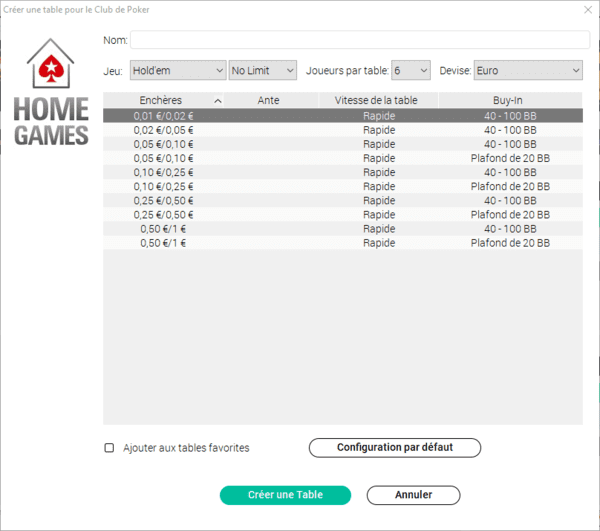Select the 0,02 €/0,05 € row
The width and height of the screenshot is (600, 531).
[343, 130]
